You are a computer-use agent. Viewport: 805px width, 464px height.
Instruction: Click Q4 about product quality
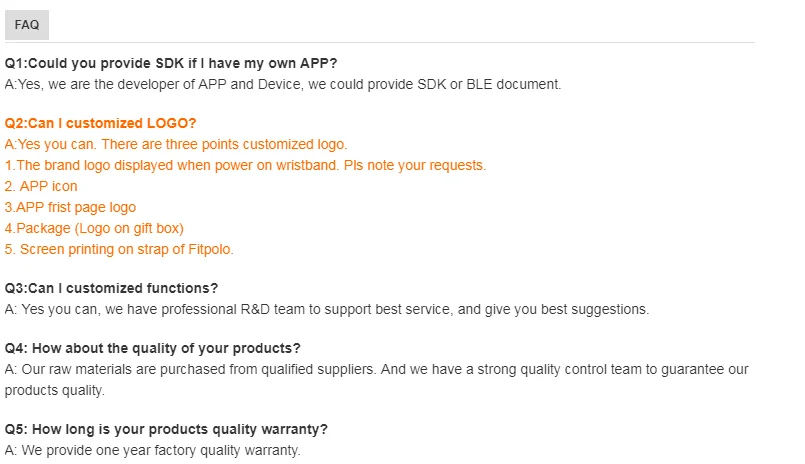click(x=153, y=348)
